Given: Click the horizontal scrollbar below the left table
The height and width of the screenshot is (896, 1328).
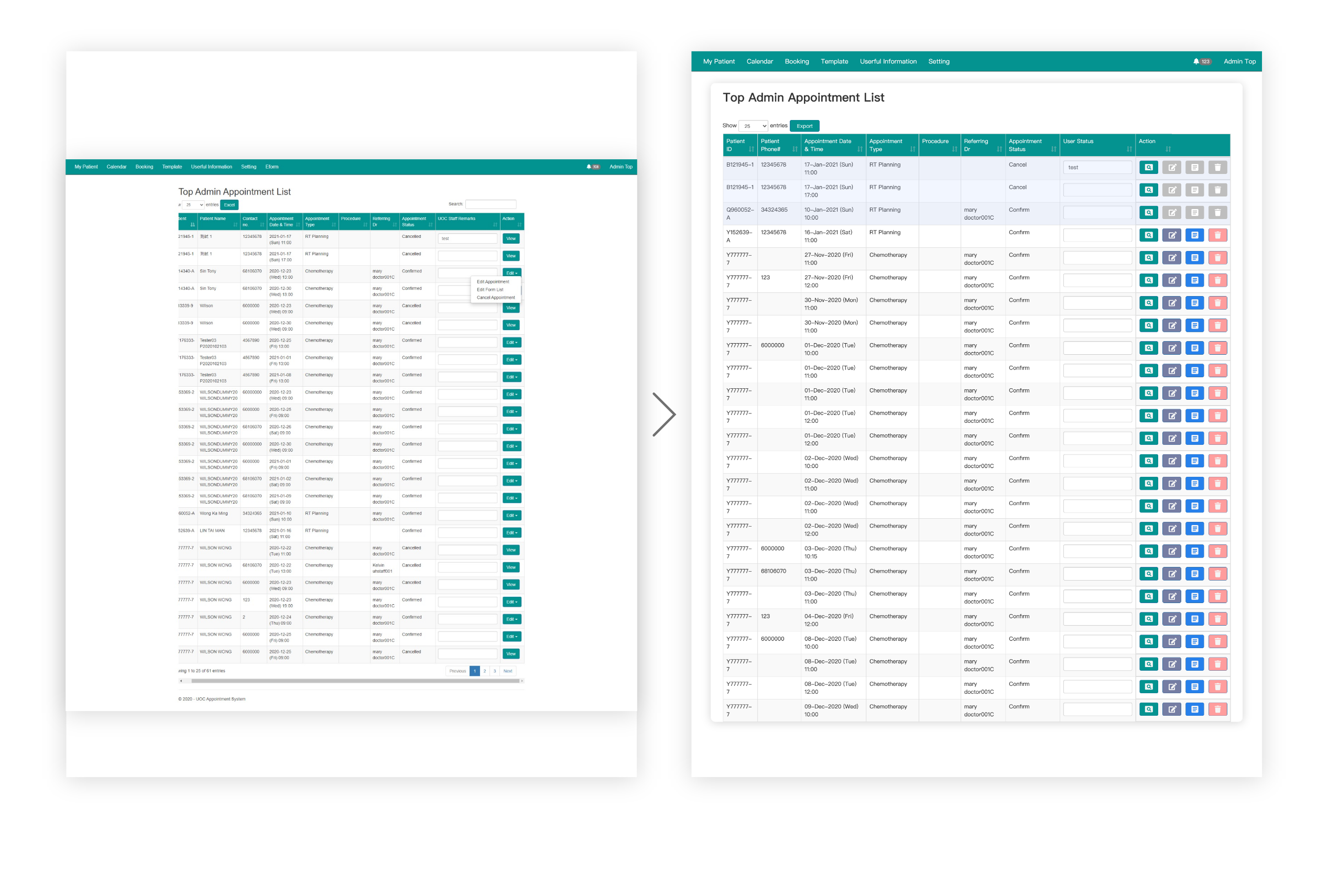Looking at the screenshot, I should coord(354,681).
